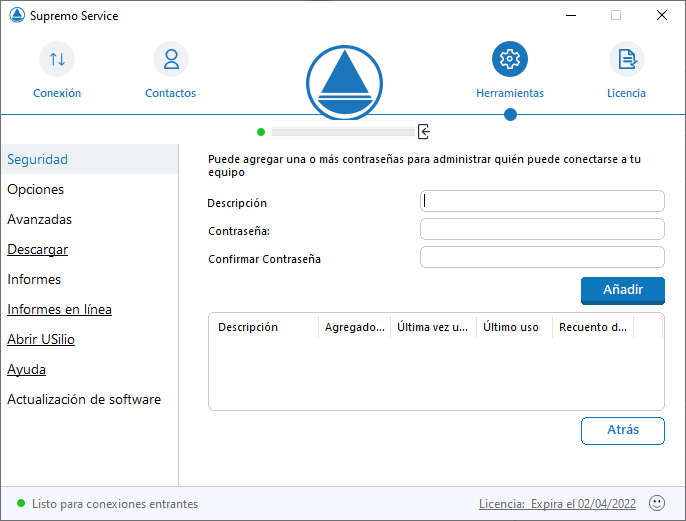Open Opciones in the sidebar
The width and height of the screenshot is (686, 521).
pyautogui.click(x=35, y=189)
